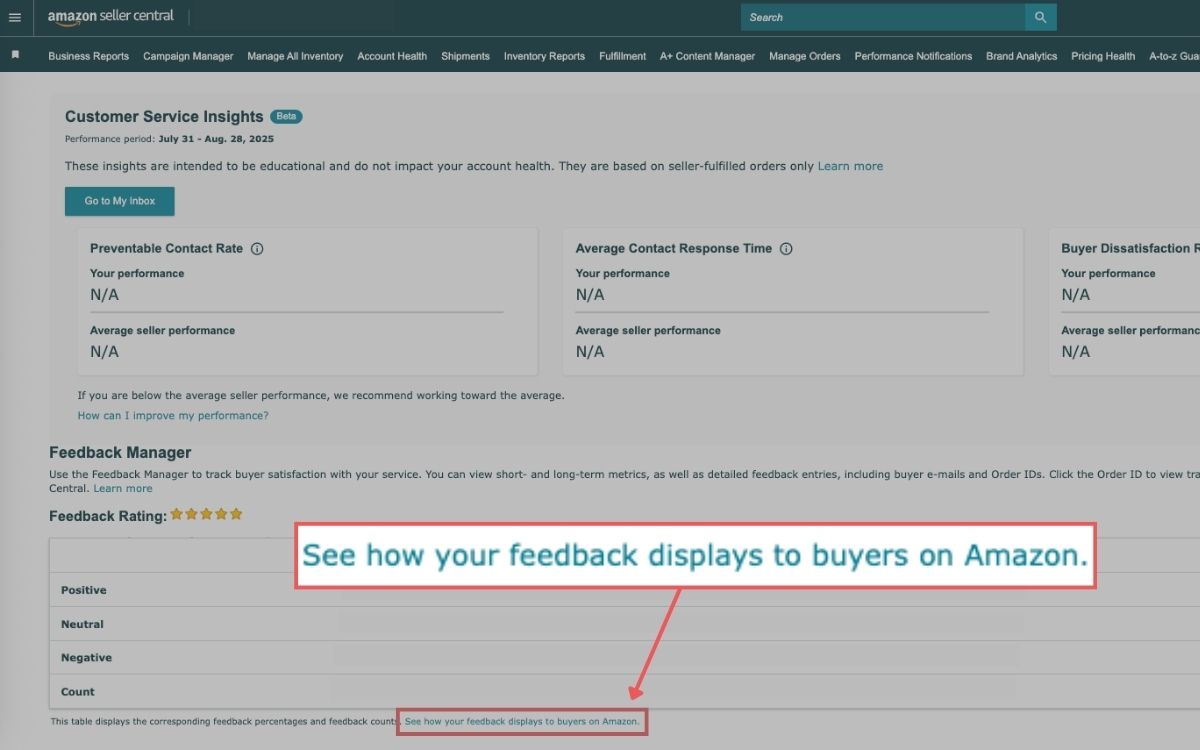The width and height of the screenshot is (1200, 750).
Task: Open Account Health page
Action: [x=392, y=56]
